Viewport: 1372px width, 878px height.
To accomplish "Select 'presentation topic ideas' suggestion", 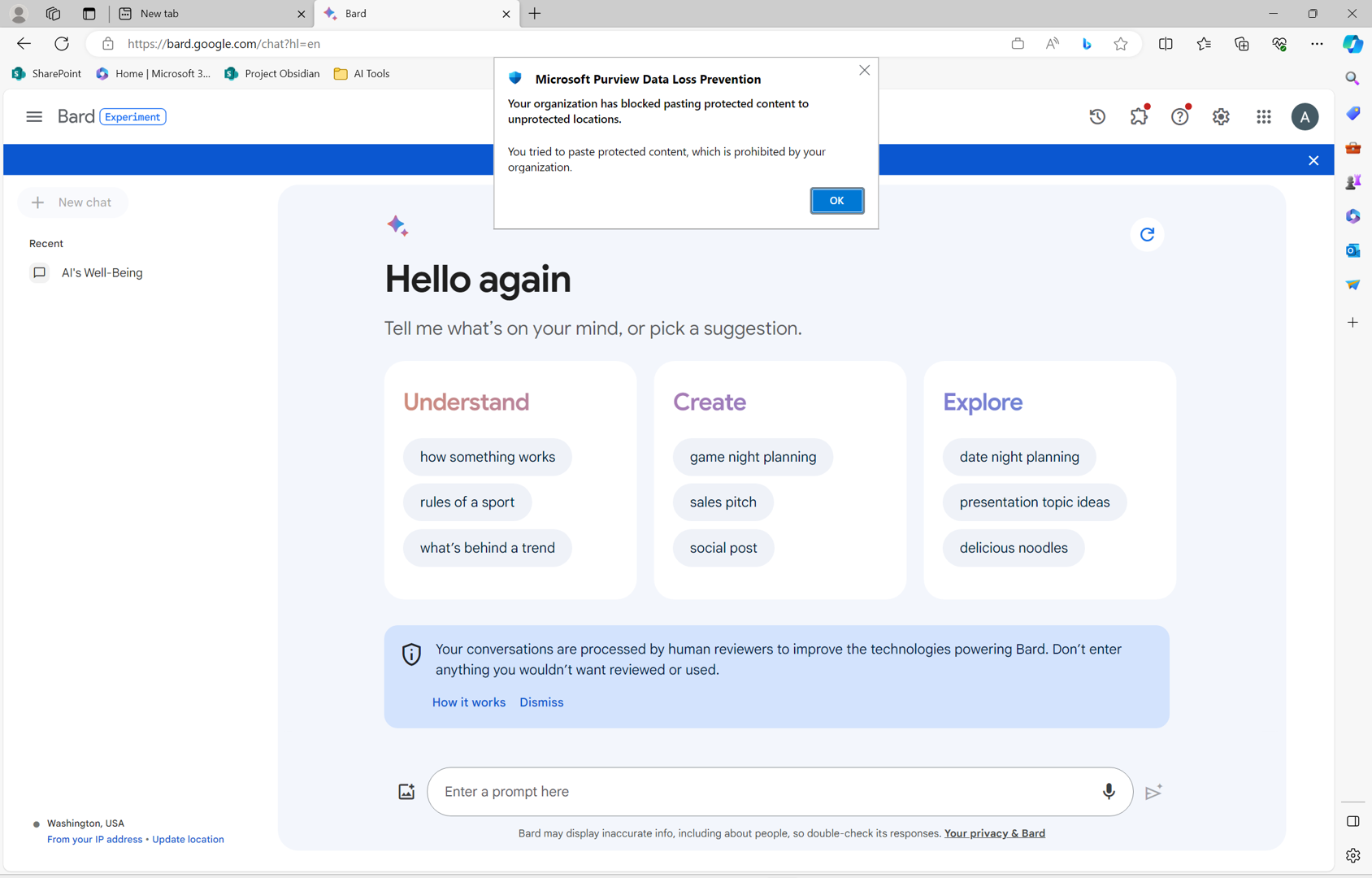I will point(1034,502).
